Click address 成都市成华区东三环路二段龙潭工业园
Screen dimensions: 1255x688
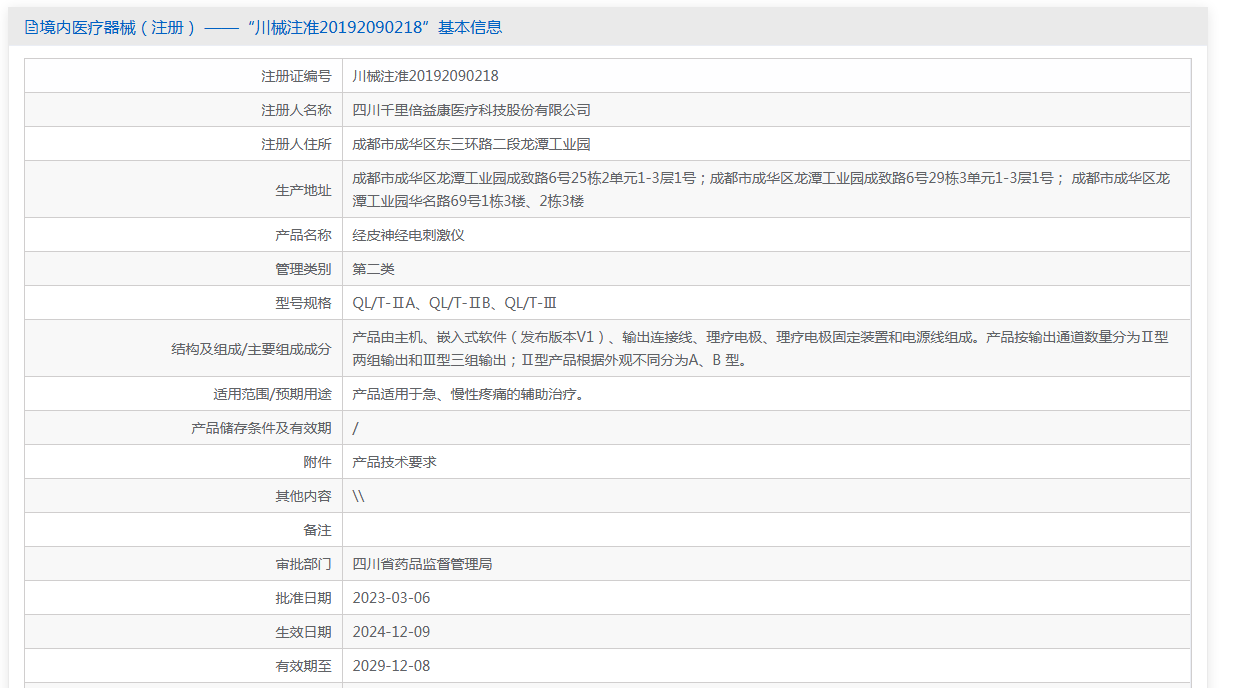tap(472, 144)
